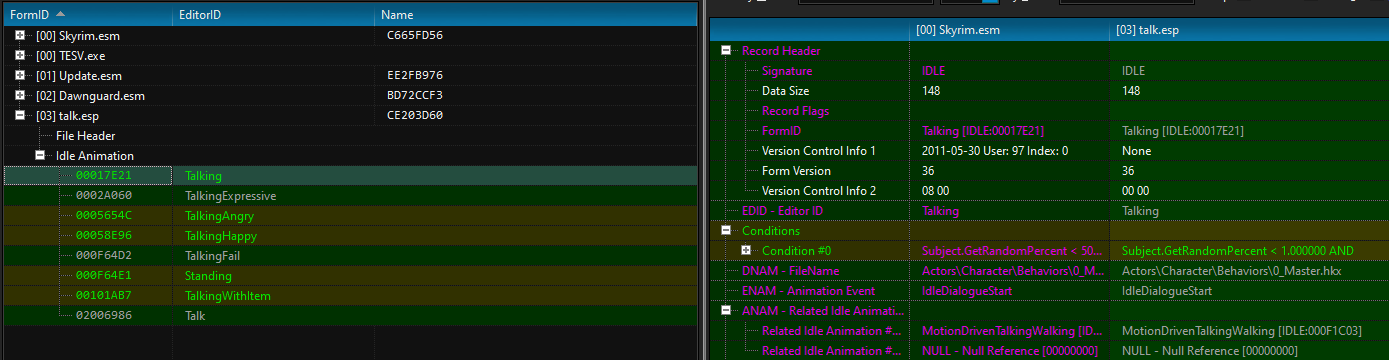1389x360 pixels.
Task: Expand the [00] Skyrim.esm tree node
Action: (20, 35)
